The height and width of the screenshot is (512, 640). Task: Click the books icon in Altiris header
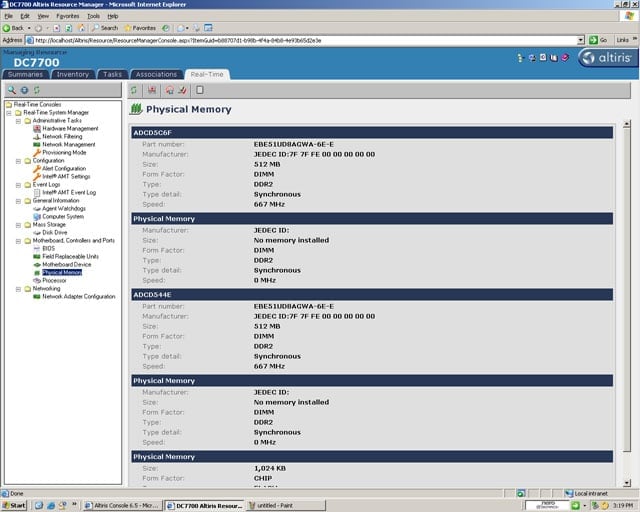pyautogui.click(x=553, y=58)
